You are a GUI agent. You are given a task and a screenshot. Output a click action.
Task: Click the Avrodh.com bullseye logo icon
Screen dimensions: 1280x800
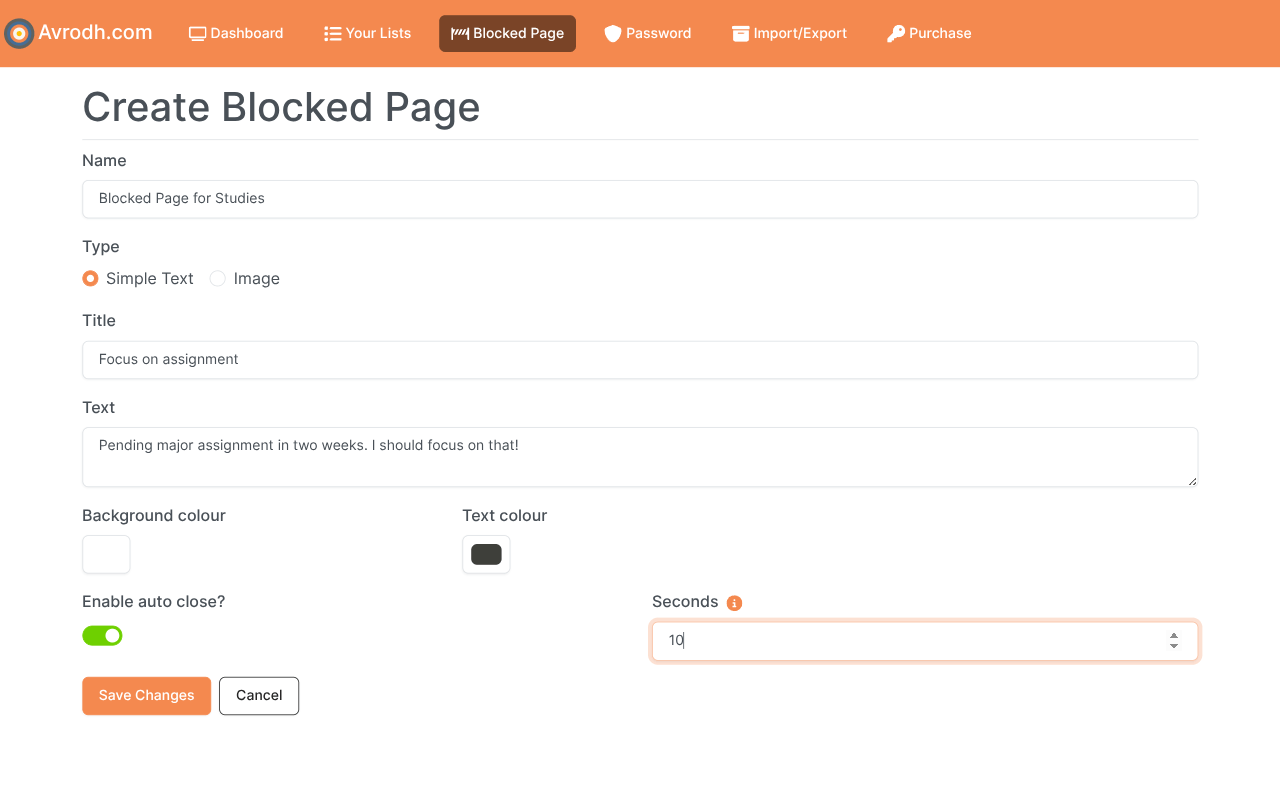click(18, 33)
